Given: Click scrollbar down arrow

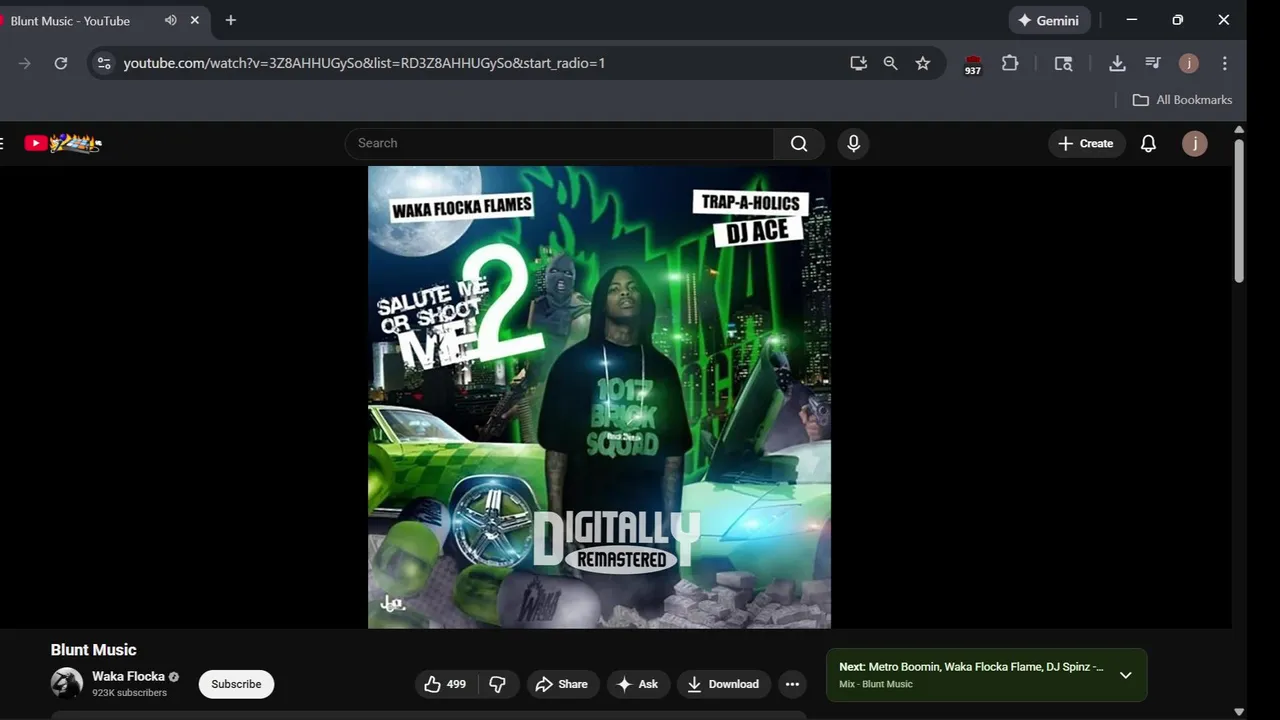Looking at the screenshot, I should pos(1239,712).
